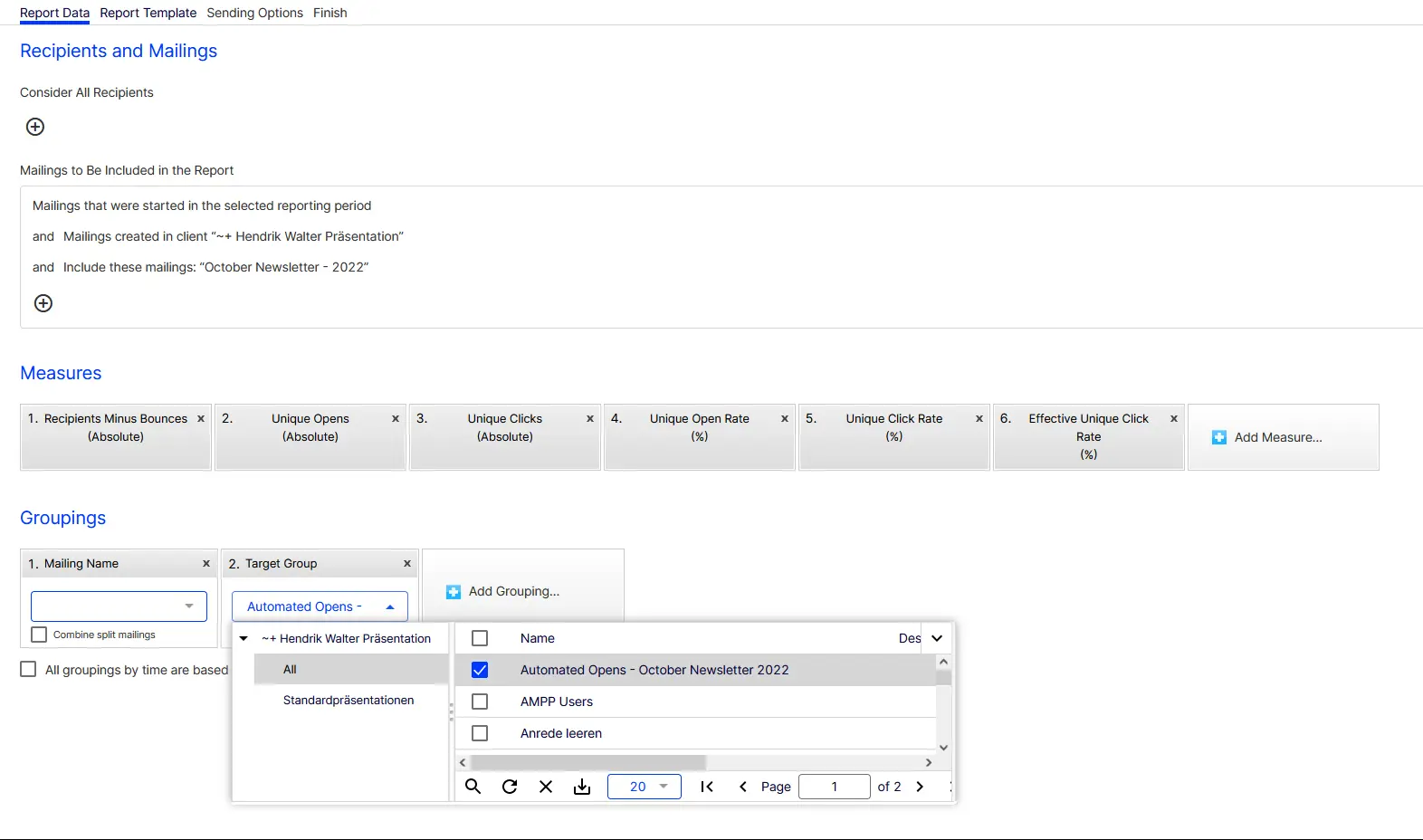Go to the next page of results
Screen dimensions: 1423x840
click(x=920, y=787)
